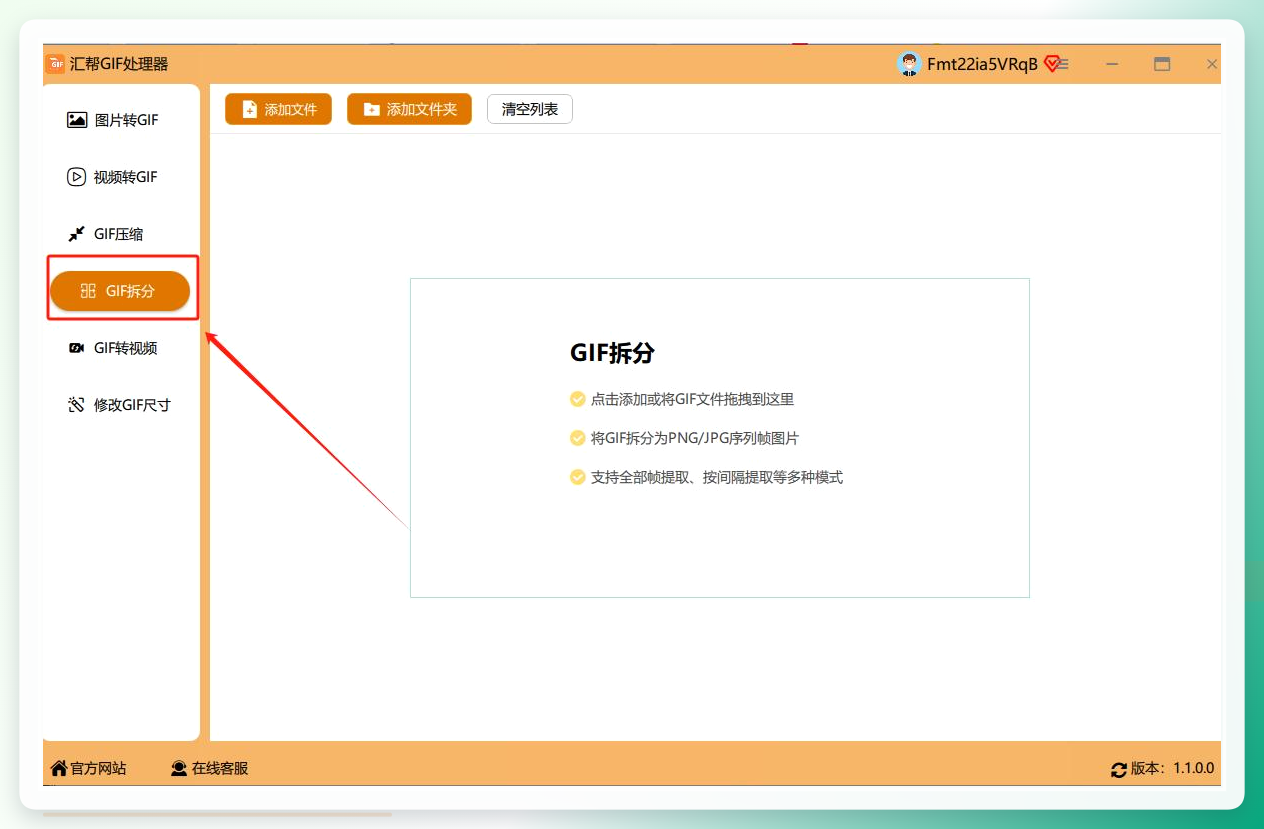The width and height of the screenshot is (1264, 829).
Task: Click the text 支持全部帧提取、按间隔提取等多种模式
Action: (x=717, y=477)
